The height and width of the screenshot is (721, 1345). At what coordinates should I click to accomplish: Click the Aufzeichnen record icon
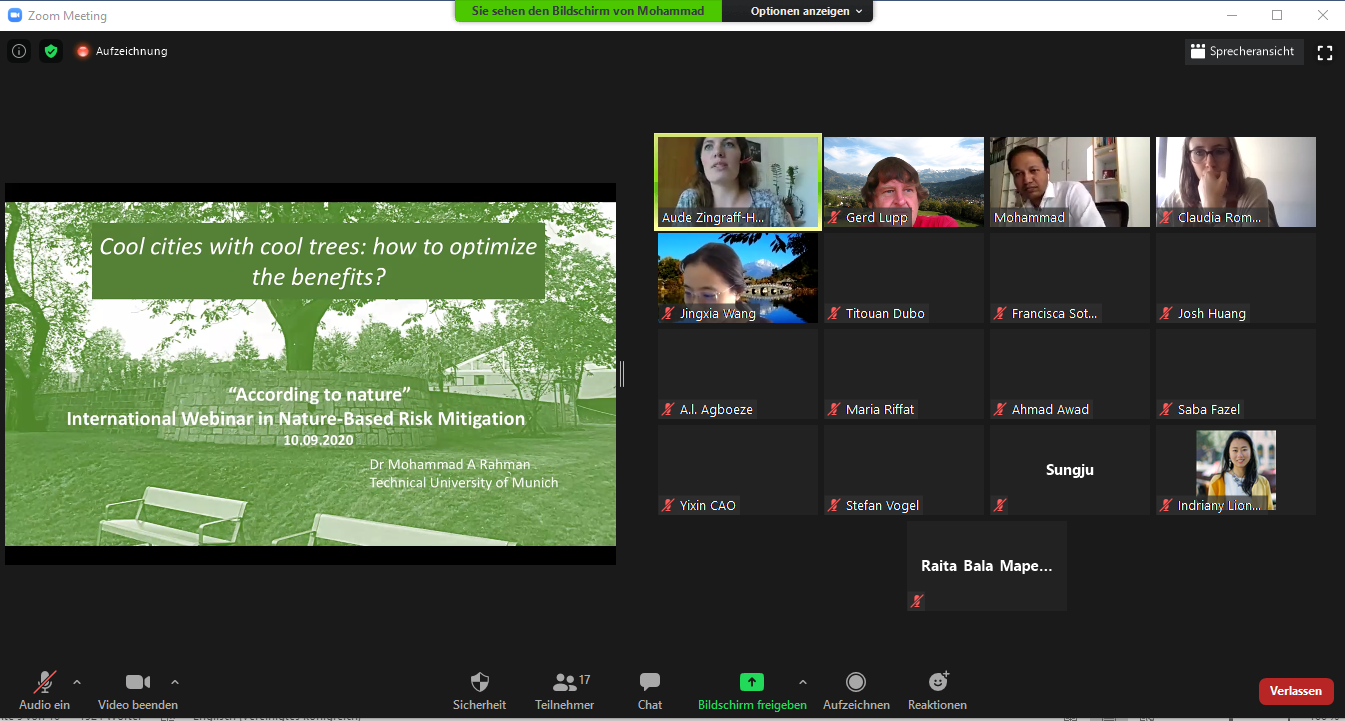pyautogui.click(x=856, y=682)
